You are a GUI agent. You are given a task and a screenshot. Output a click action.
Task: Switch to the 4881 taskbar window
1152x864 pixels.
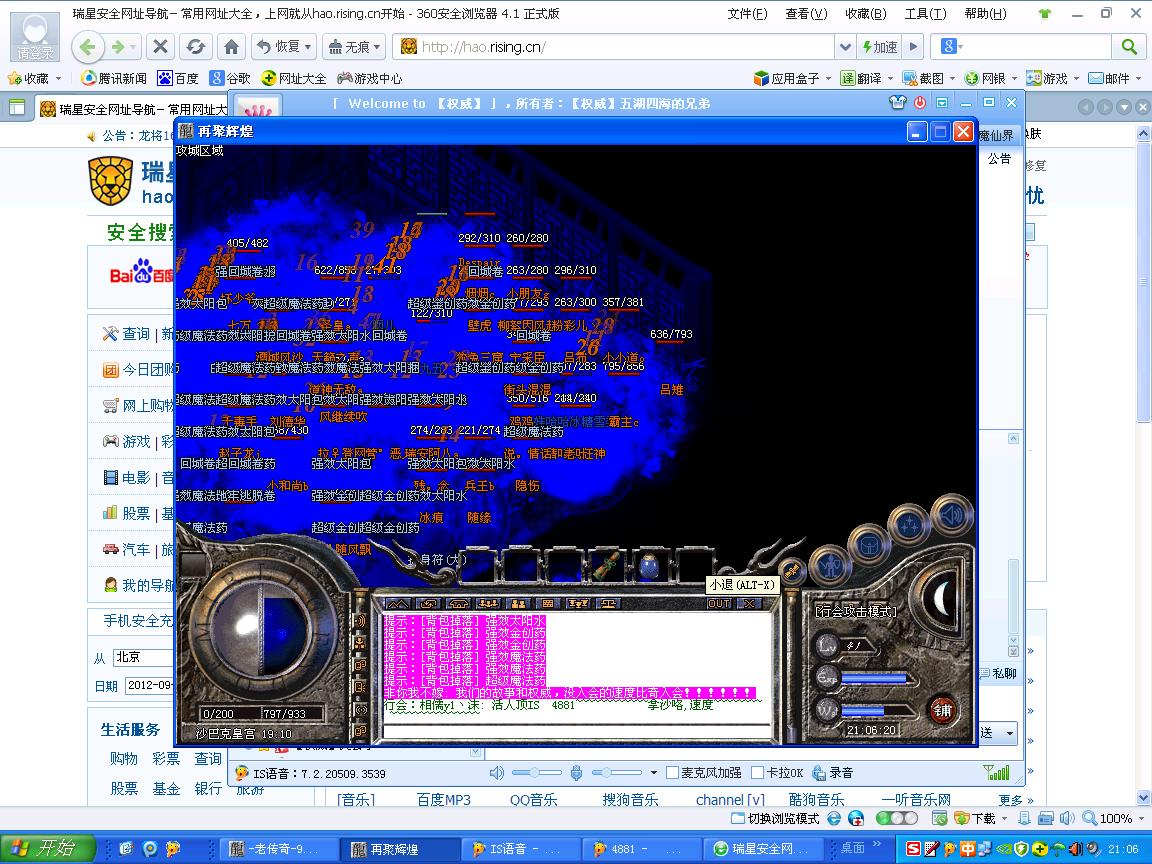[641, 849]
